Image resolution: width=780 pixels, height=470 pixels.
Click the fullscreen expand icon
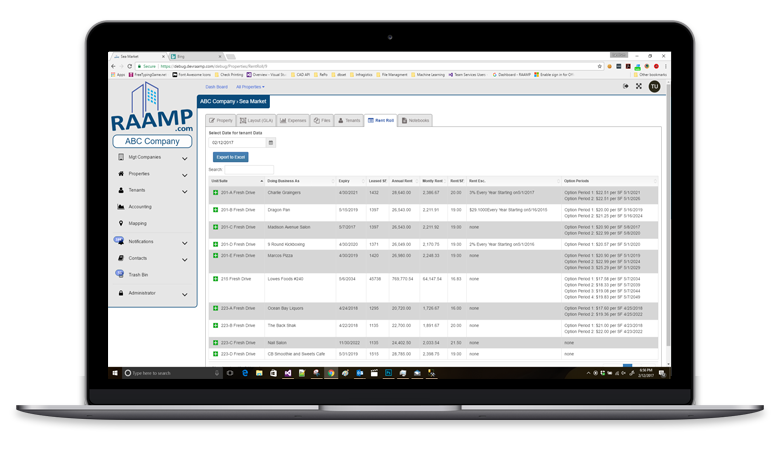pos(639,87)
